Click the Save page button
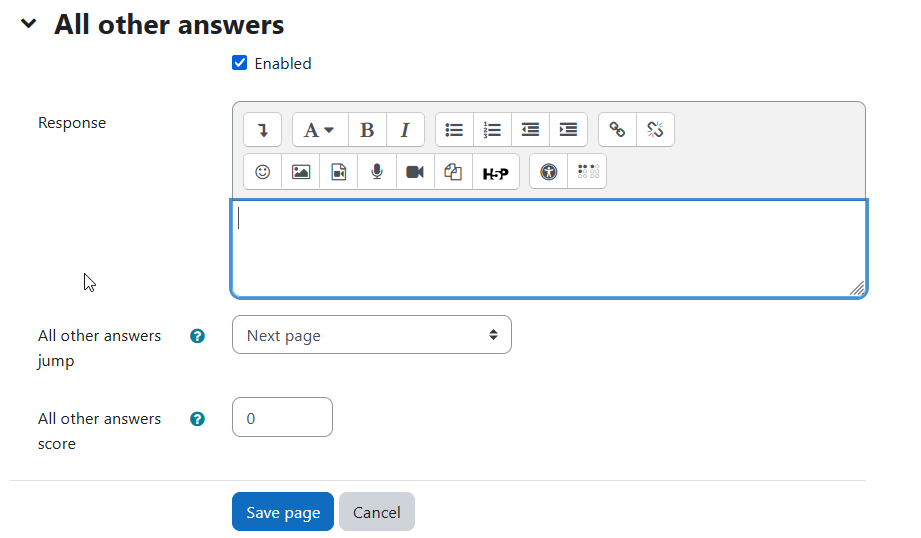This screenshot has width=921, height=538. (283, 512)
